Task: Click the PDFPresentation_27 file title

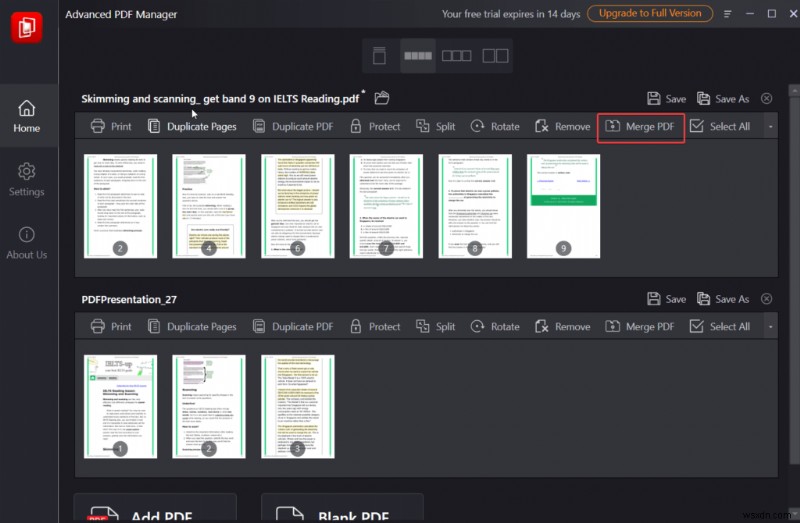Action: click(x=129, y=300)
